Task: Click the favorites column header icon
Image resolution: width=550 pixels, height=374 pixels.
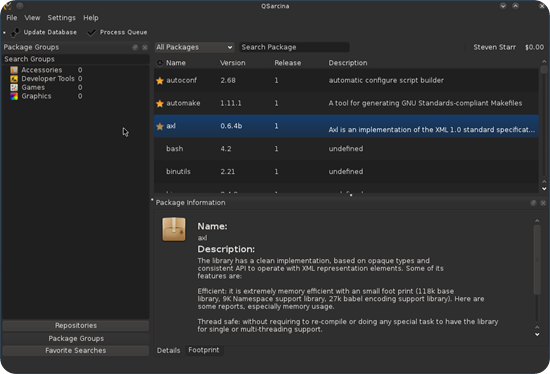Action: 160,63
